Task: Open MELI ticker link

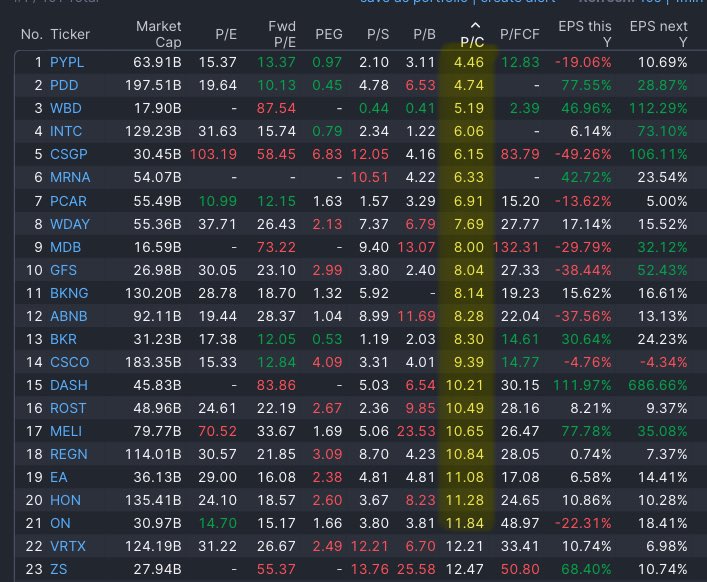Action: point(66,431)
